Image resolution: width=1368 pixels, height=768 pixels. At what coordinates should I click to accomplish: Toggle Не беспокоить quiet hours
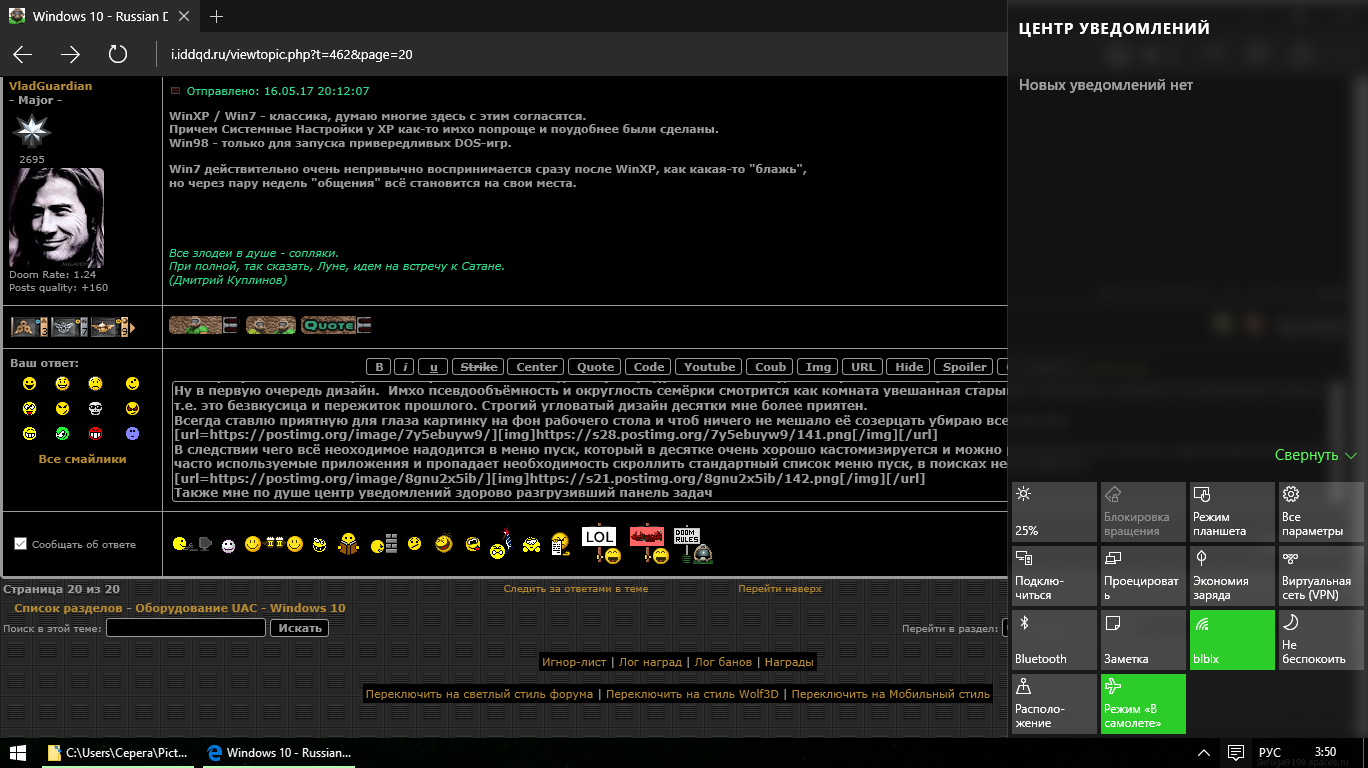(1321, 639)
